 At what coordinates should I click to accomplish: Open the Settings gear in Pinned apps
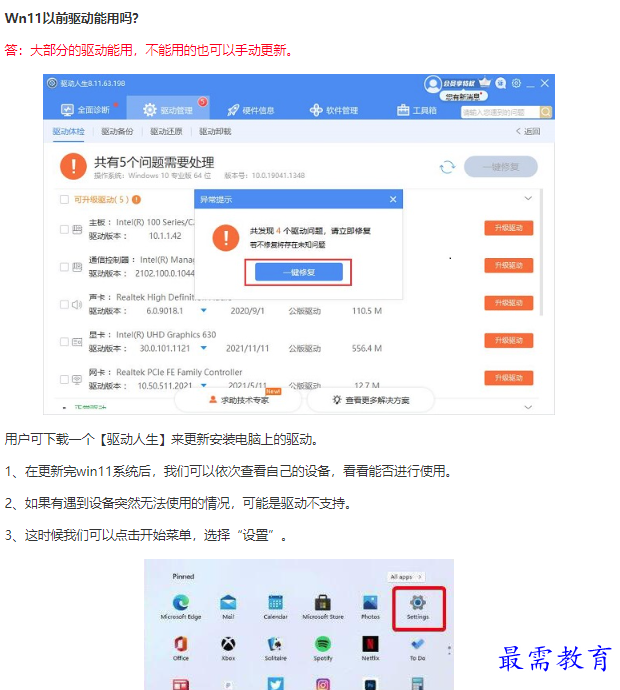418,602
